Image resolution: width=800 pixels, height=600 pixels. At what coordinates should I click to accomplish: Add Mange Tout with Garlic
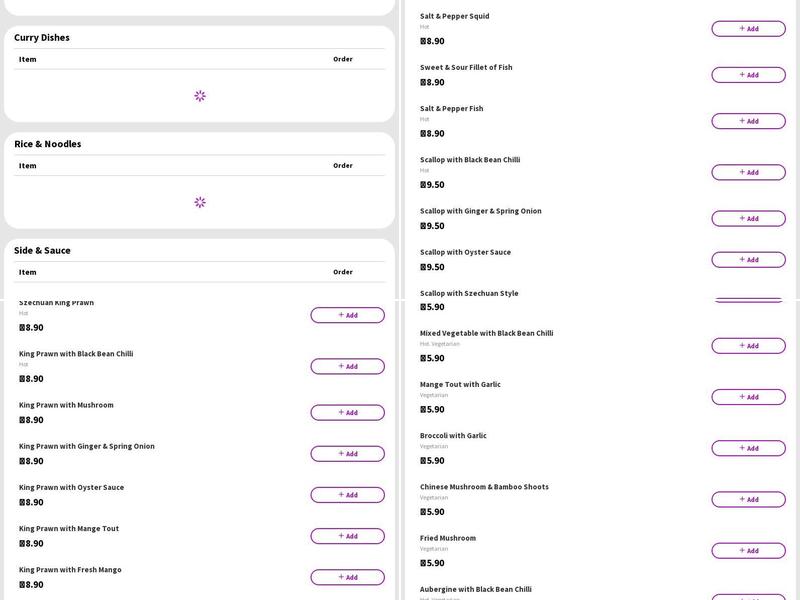(x=748, y=397)
